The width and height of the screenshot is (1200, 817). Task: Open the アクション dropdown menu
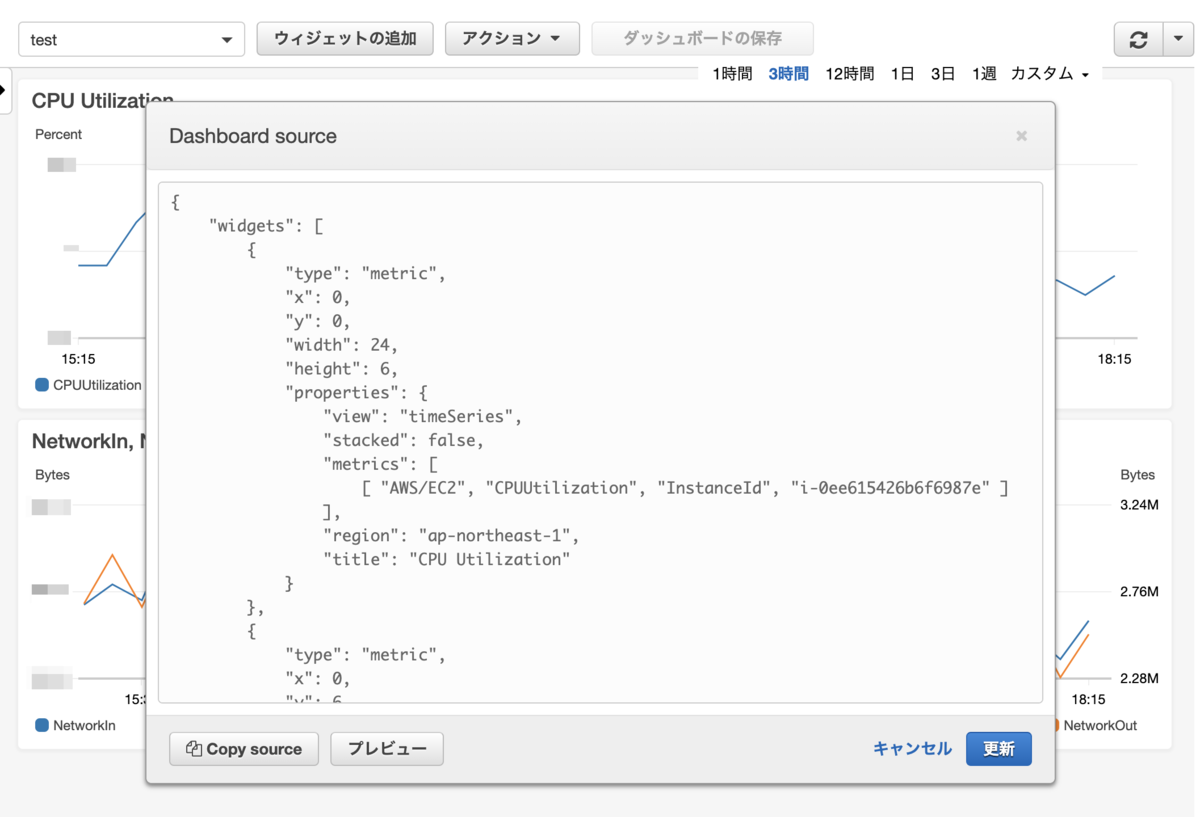click(x=512, y=39)
